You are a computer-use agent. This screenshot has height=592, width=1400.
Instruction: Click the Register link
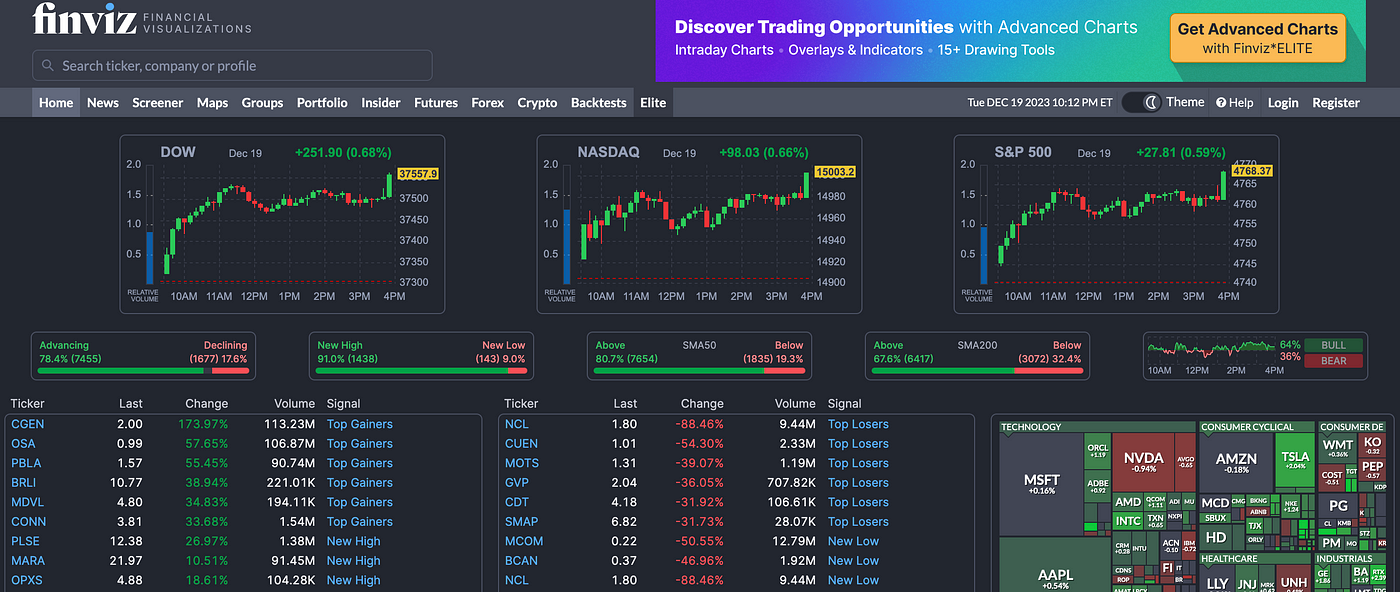click(x=1336, y=102)
